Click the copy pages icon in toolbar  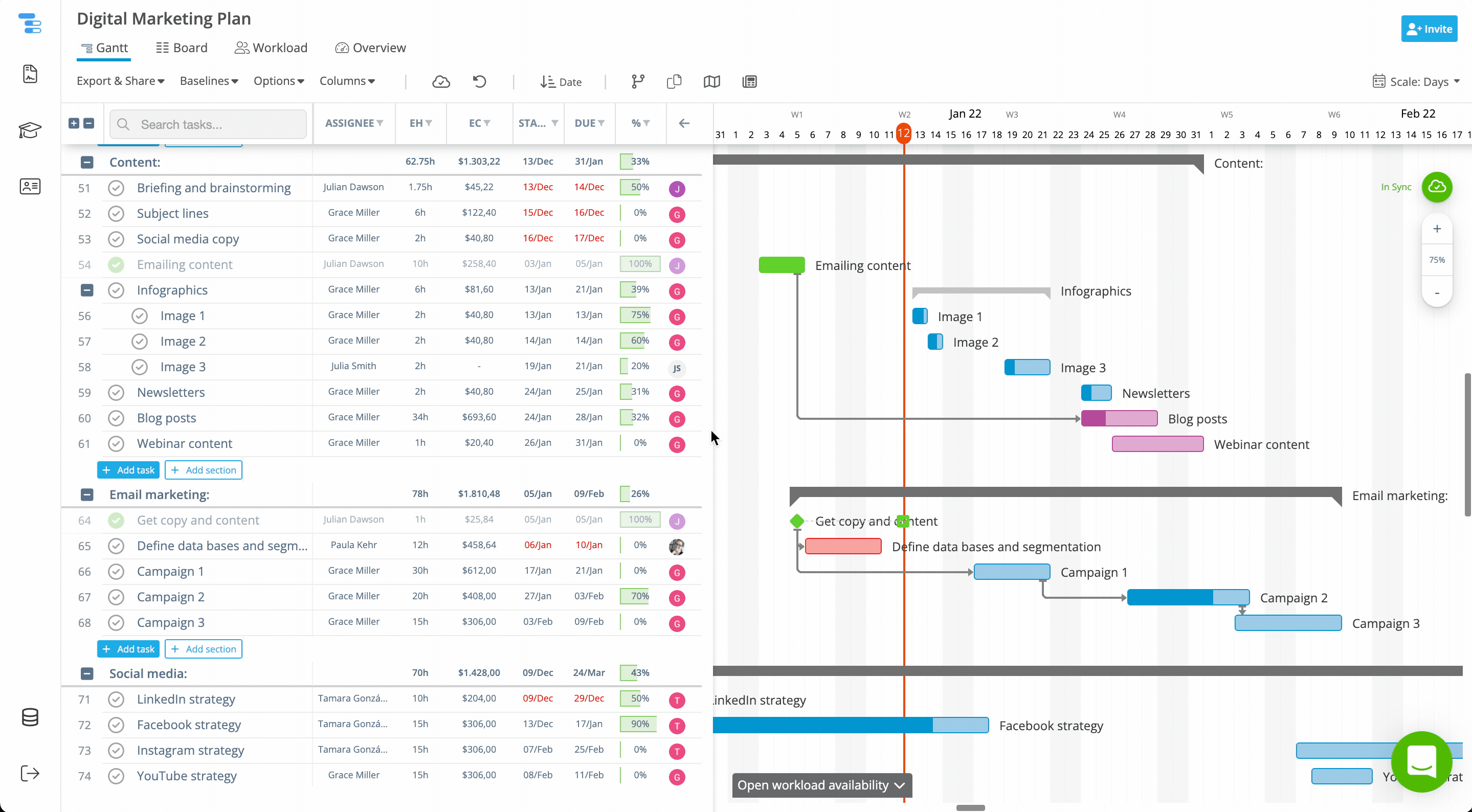pyautogui.click(x=674, y=82)
